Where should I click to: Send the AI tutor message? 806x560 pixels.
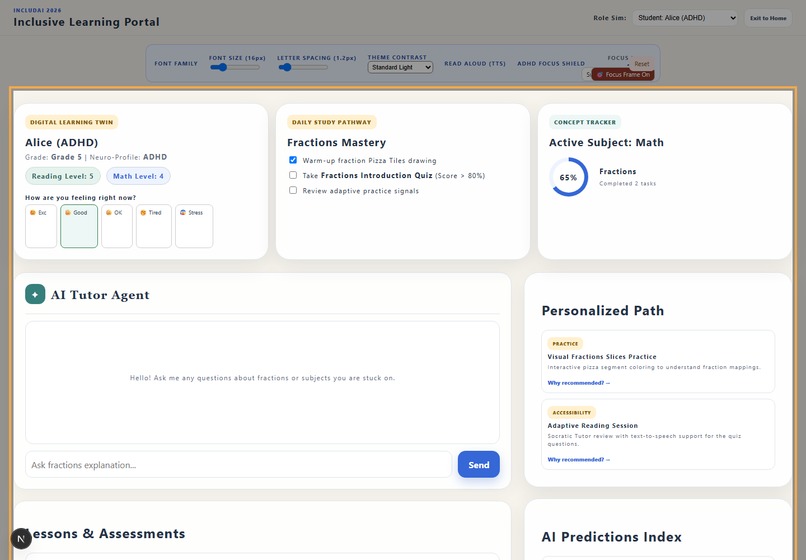479,464
